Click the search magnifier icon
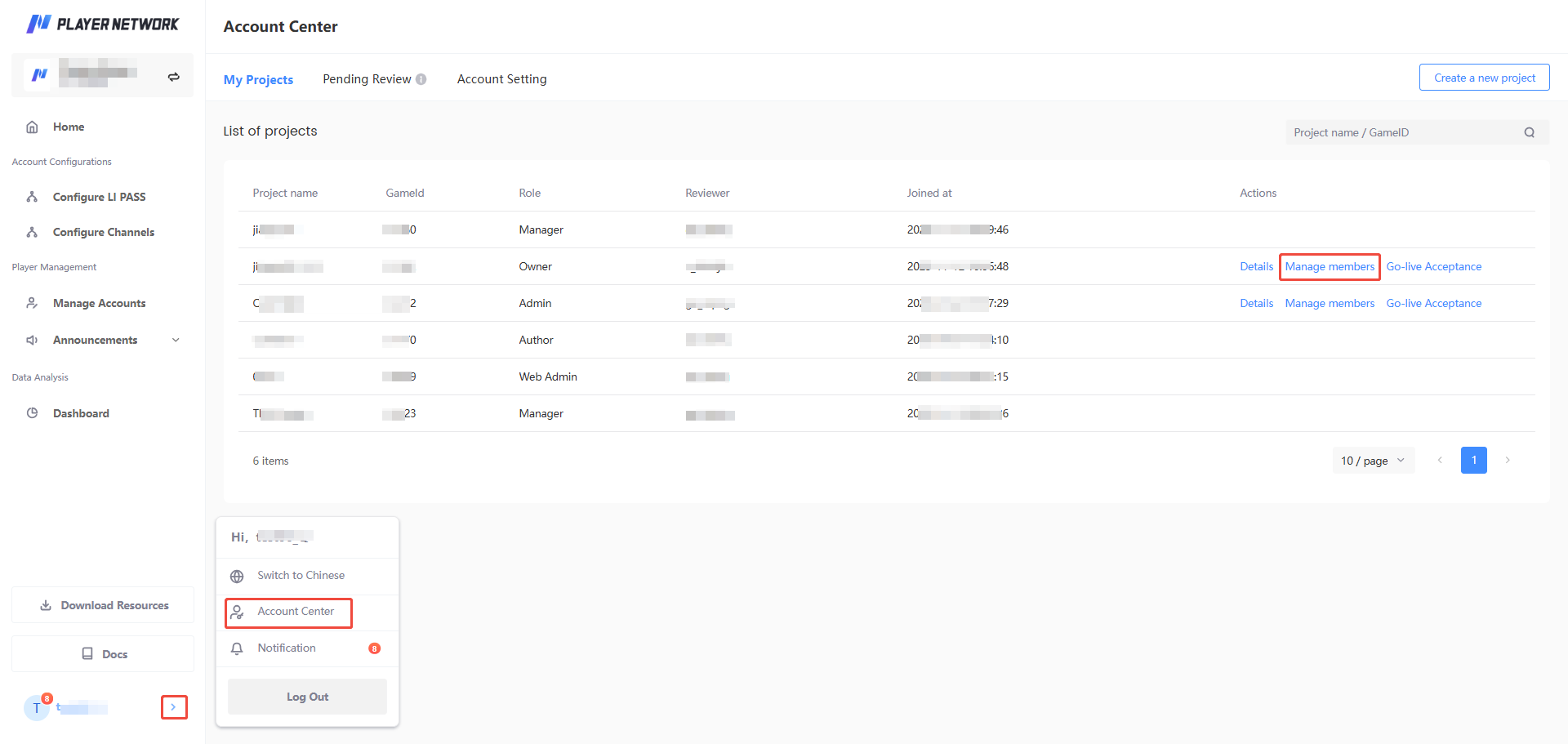This screenshot has height=744, width=1568. coord(1529,132)
